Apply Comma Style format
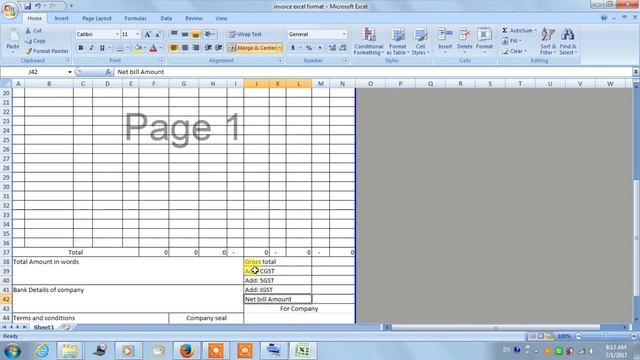Screen dimensions: 640x360 click(x=320, y=48)
